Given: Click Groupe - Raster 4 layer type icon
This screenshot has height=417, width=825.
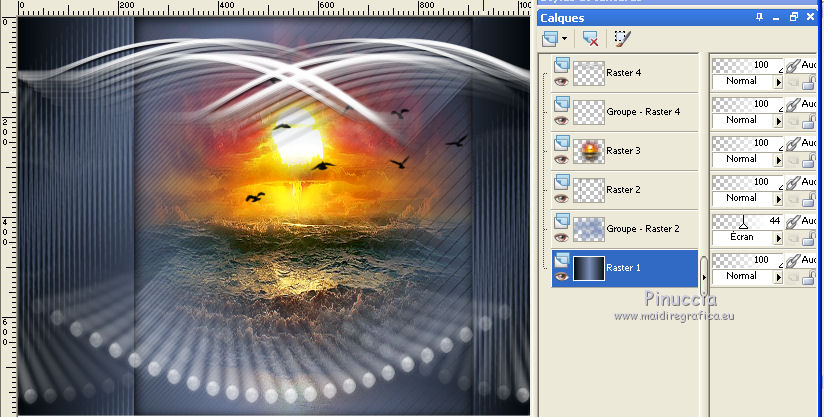Looking at the screenshot, I should click(562, 104).
